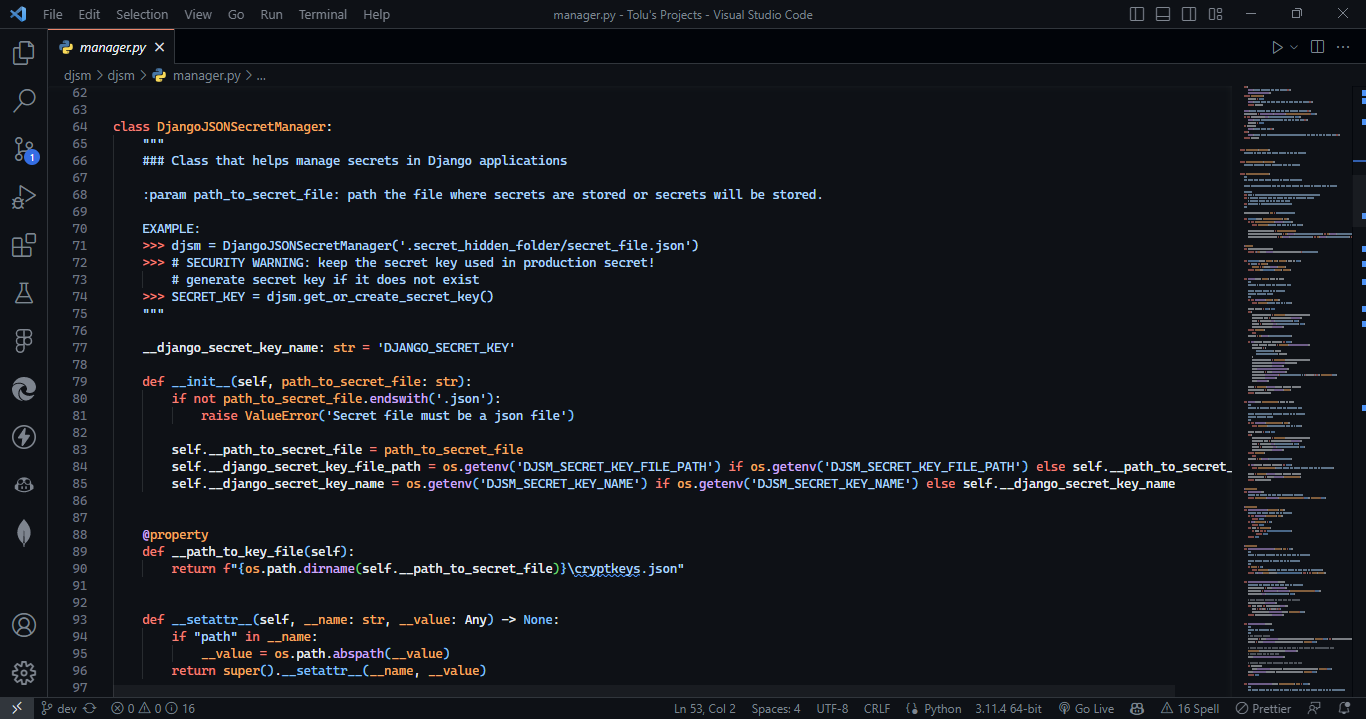
Task: Select the manager.py editor tab
Action: (112, 47)
